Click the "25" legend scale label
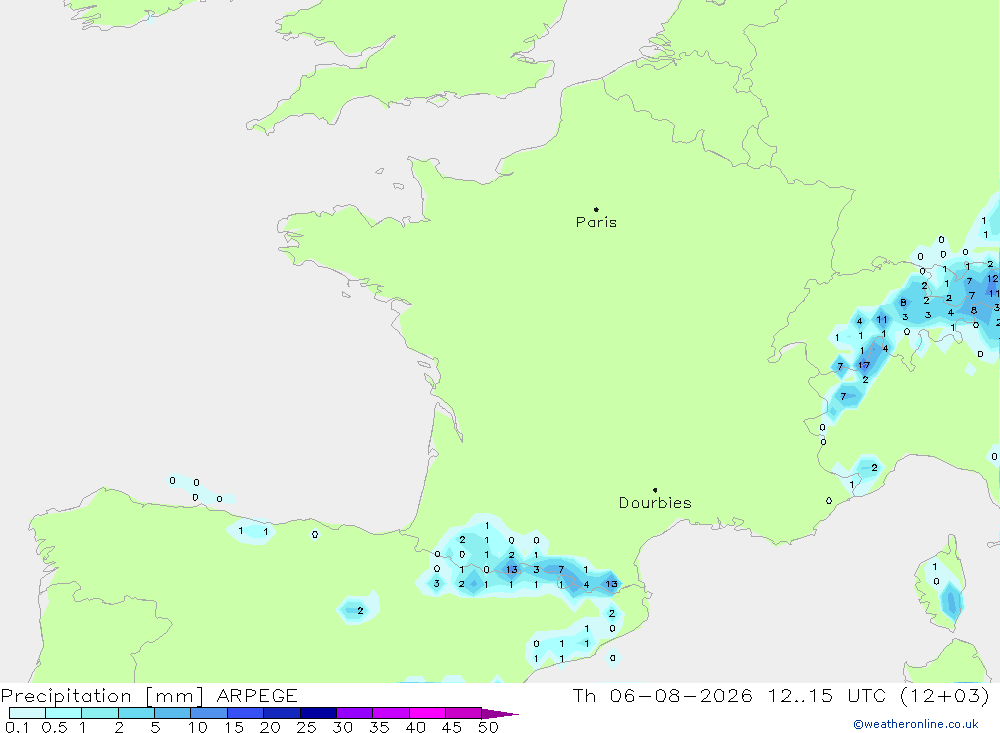Image resolution: width=1000 pixels, height=733 pixels. (x=306, y=727)
